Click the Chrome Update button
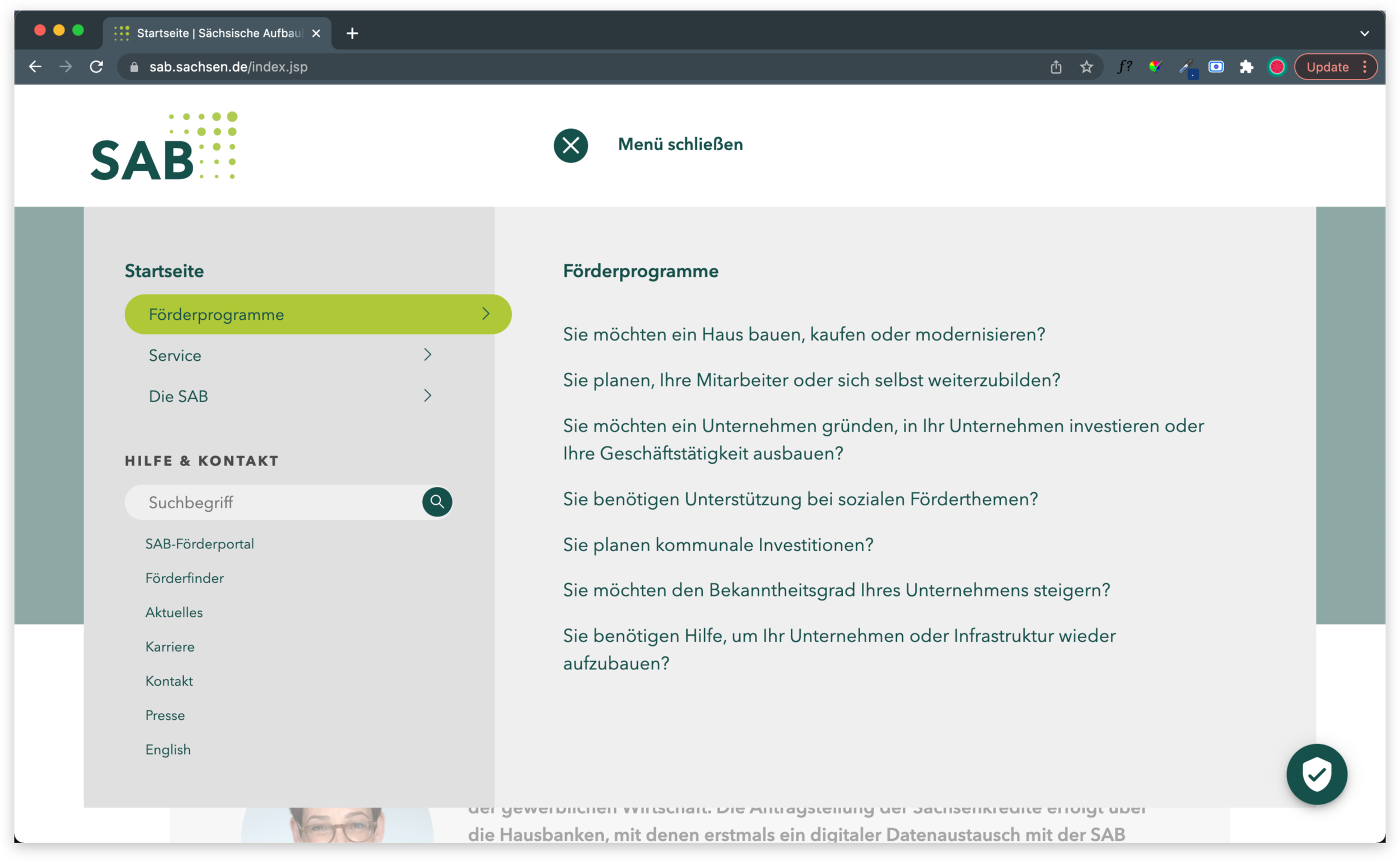The height and width of the screenshot is (861, 1400). pos(1327,67)
